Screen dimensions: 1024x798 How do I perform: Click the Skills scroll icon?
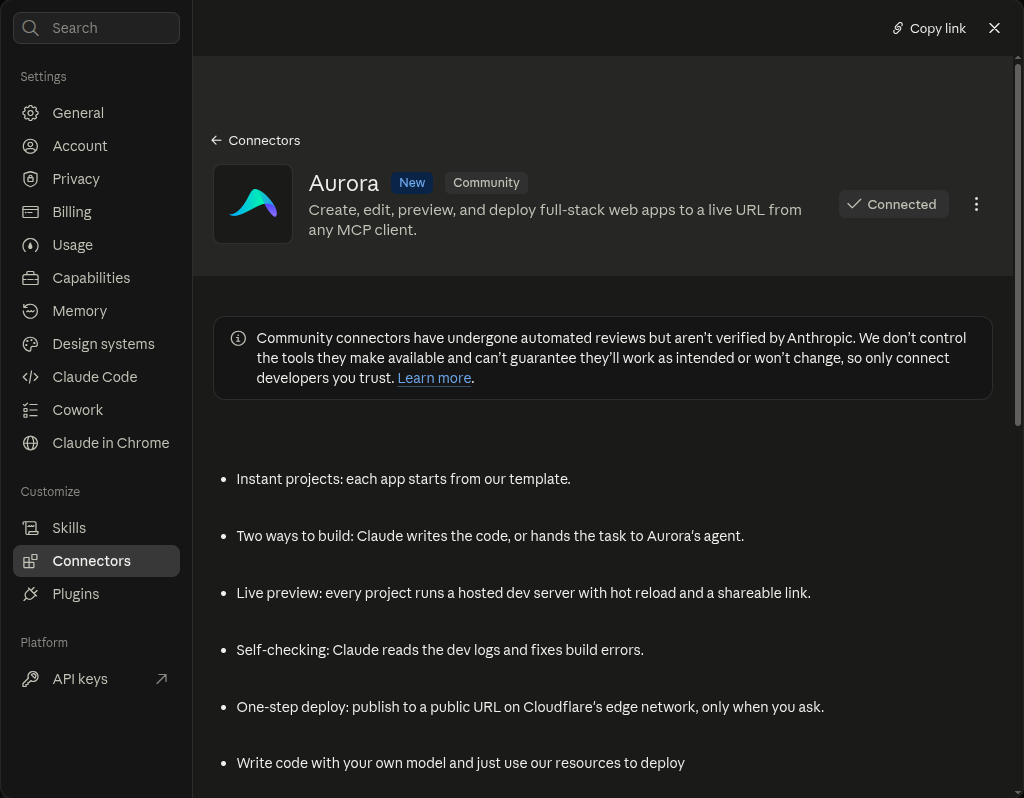pyautogui.click(x=30, y=528)
